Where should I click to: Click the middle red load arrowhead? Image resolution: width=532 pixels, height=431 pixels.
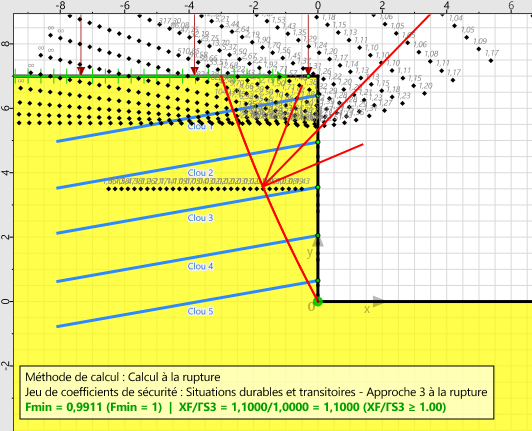194,71
